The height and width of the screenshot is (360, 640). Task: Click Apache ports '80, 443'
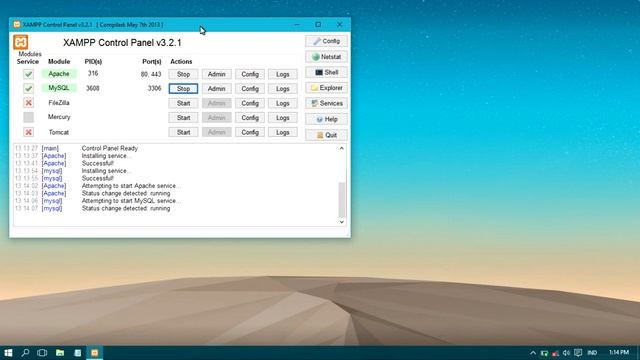(x=151, y=74)
